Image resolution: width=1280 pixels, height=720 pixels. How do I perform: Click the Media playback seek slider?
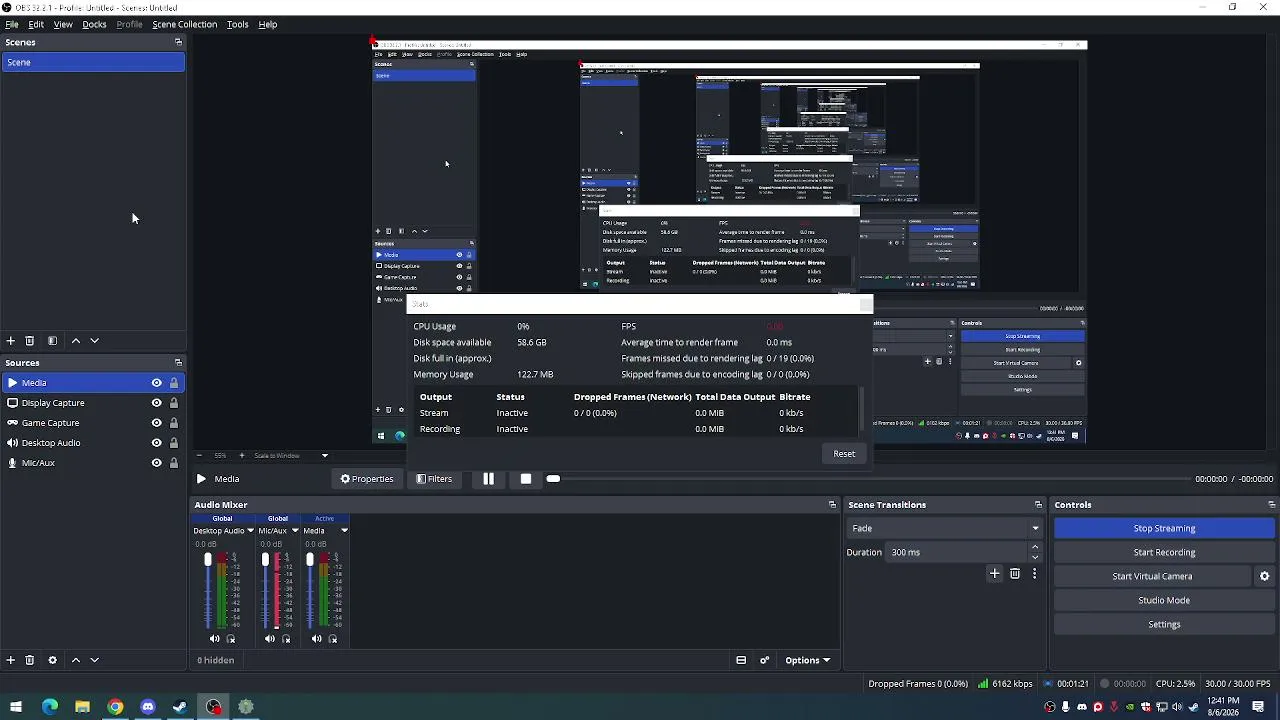[870, 479]
